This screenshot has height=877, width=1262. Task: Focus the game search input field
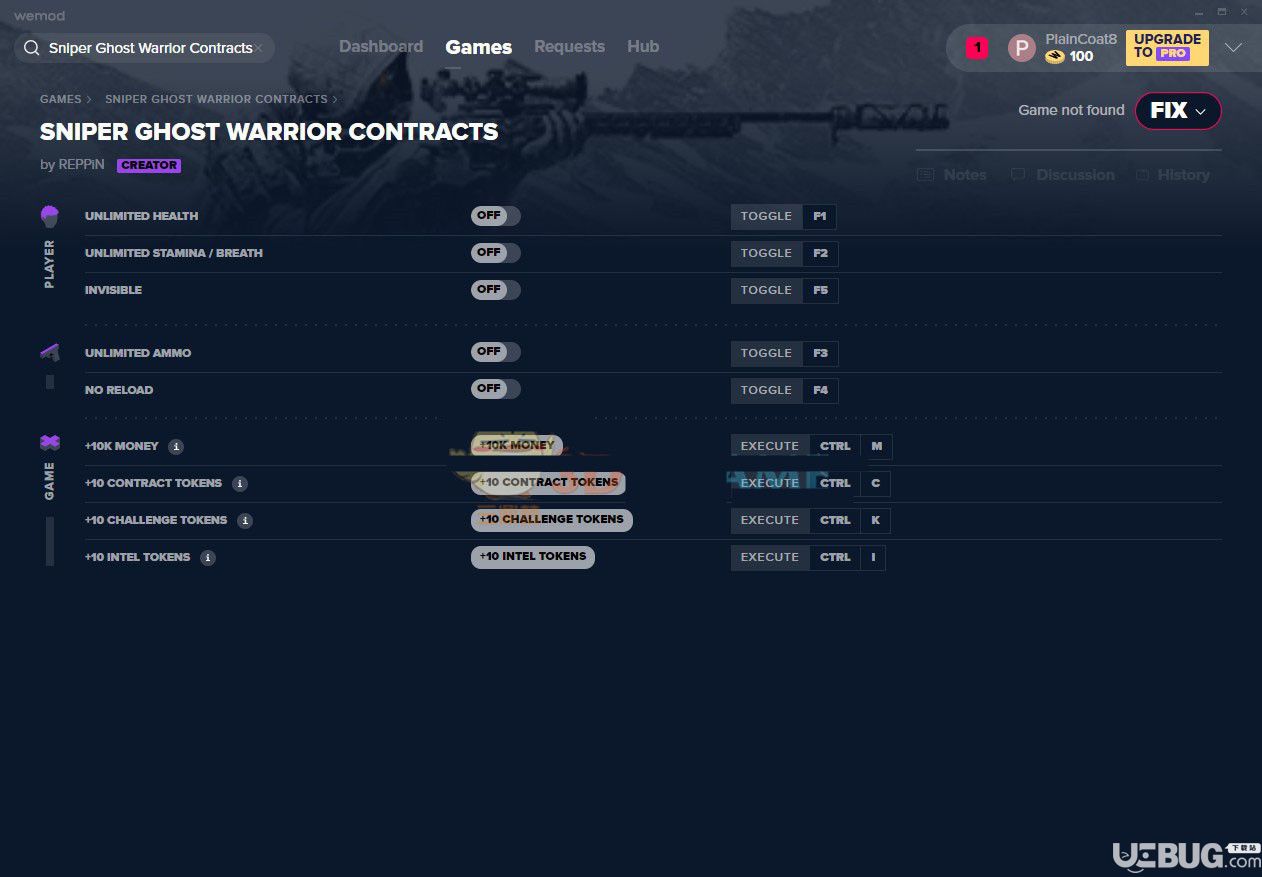coord(150,48)
